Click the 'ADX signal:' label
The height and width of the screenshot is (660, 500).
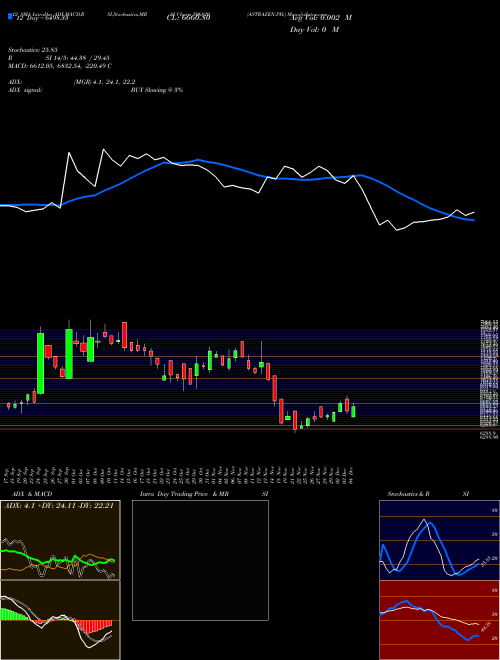24,90
